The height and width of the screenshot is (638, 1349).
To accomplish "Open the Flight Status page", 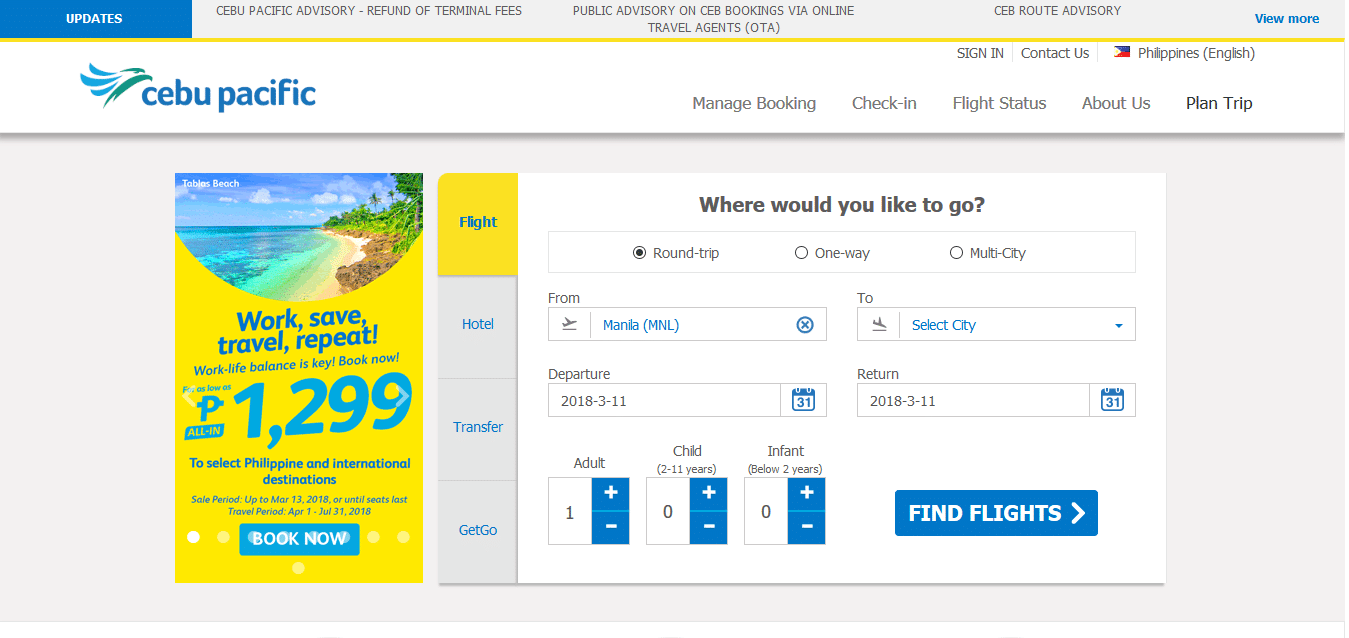I will [999, 103].
